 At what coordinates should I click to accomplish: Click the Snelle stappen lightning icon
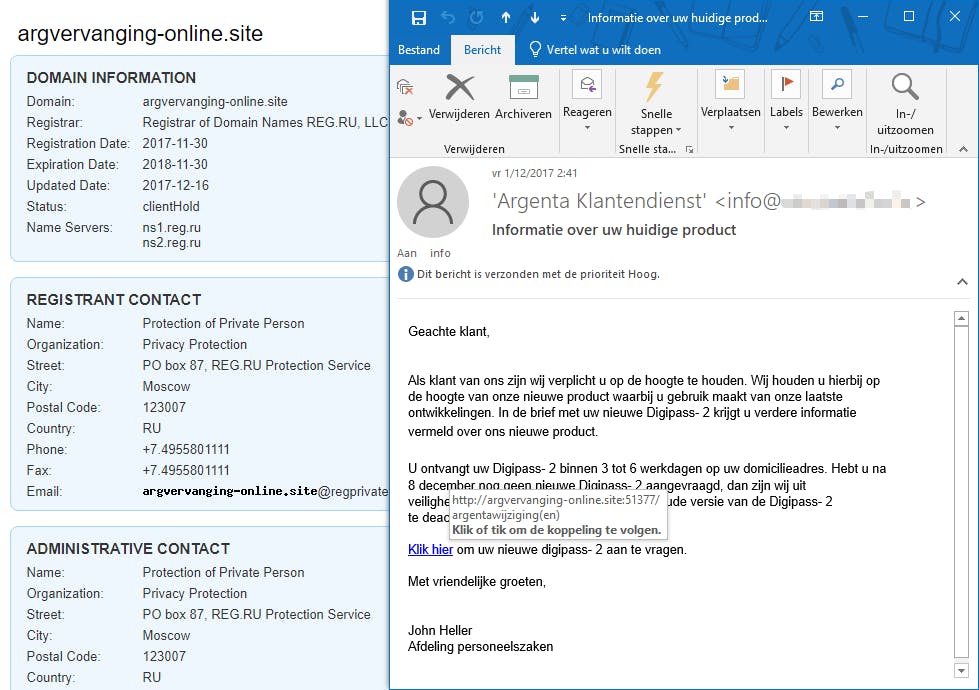click(654, 87)
